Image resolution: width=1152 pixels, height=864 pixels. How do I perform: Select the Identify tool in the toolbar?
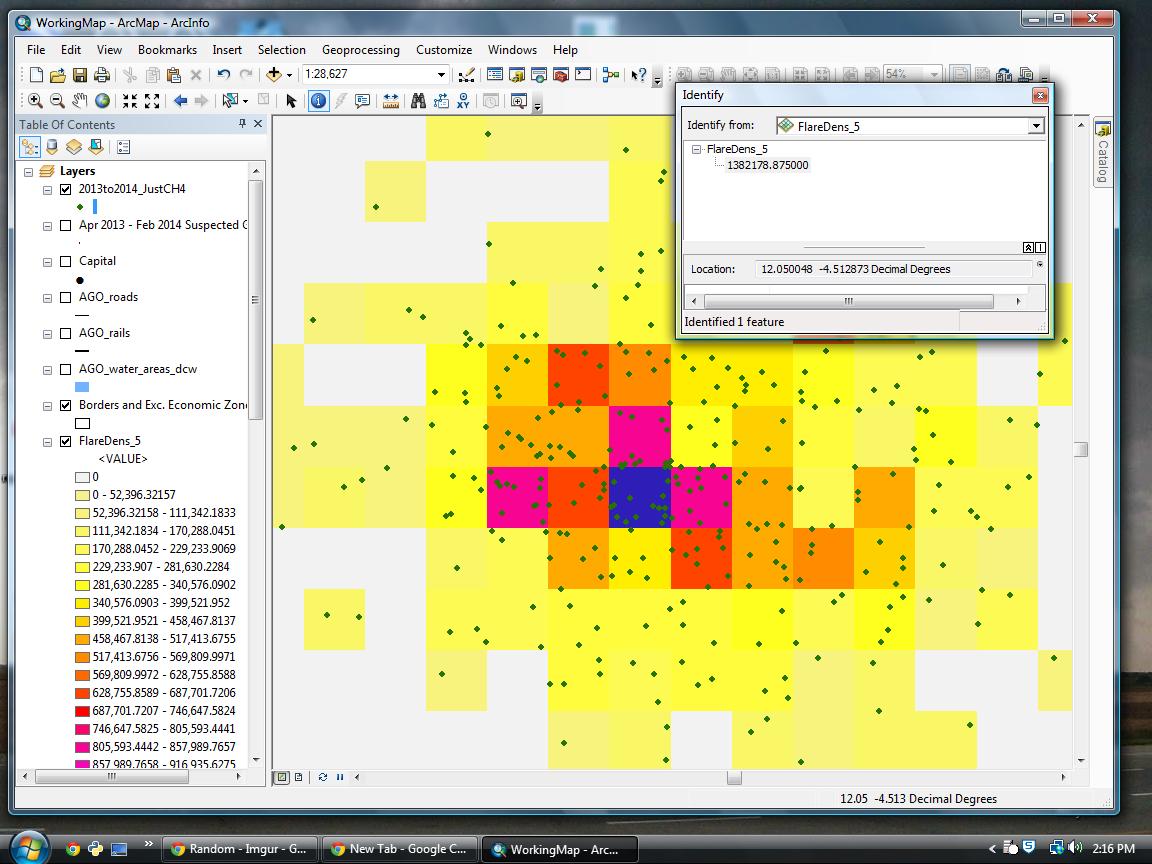click(318, 101)
